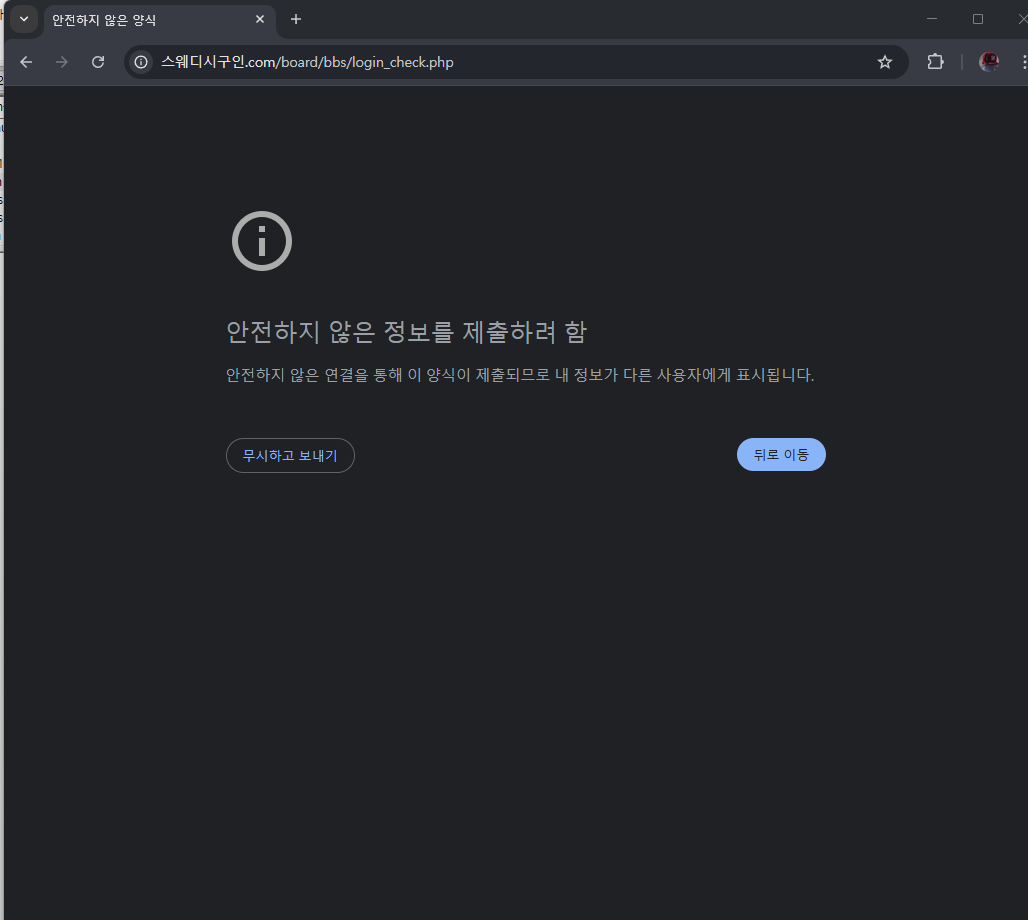Open the Extensions puzzle icon

coord(935,62)
